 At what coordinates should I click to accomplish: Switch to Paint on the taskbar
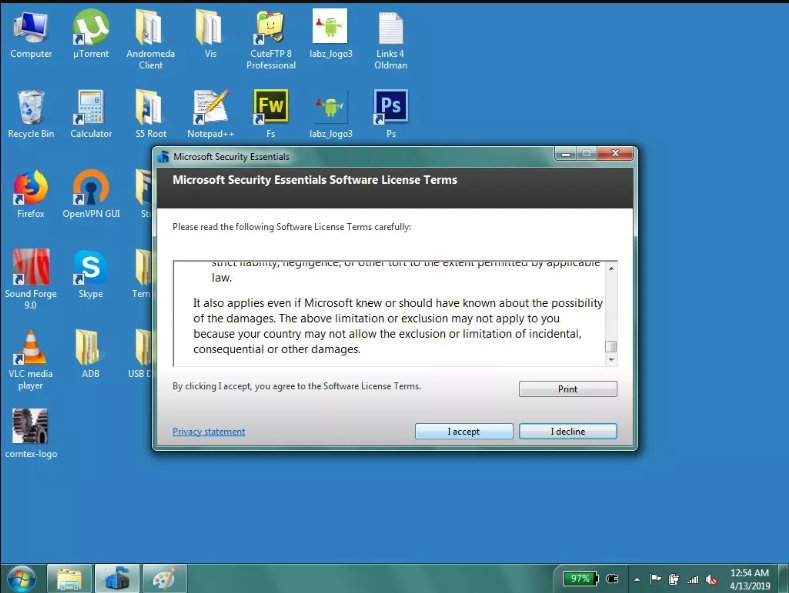click(x=165, y=579)
